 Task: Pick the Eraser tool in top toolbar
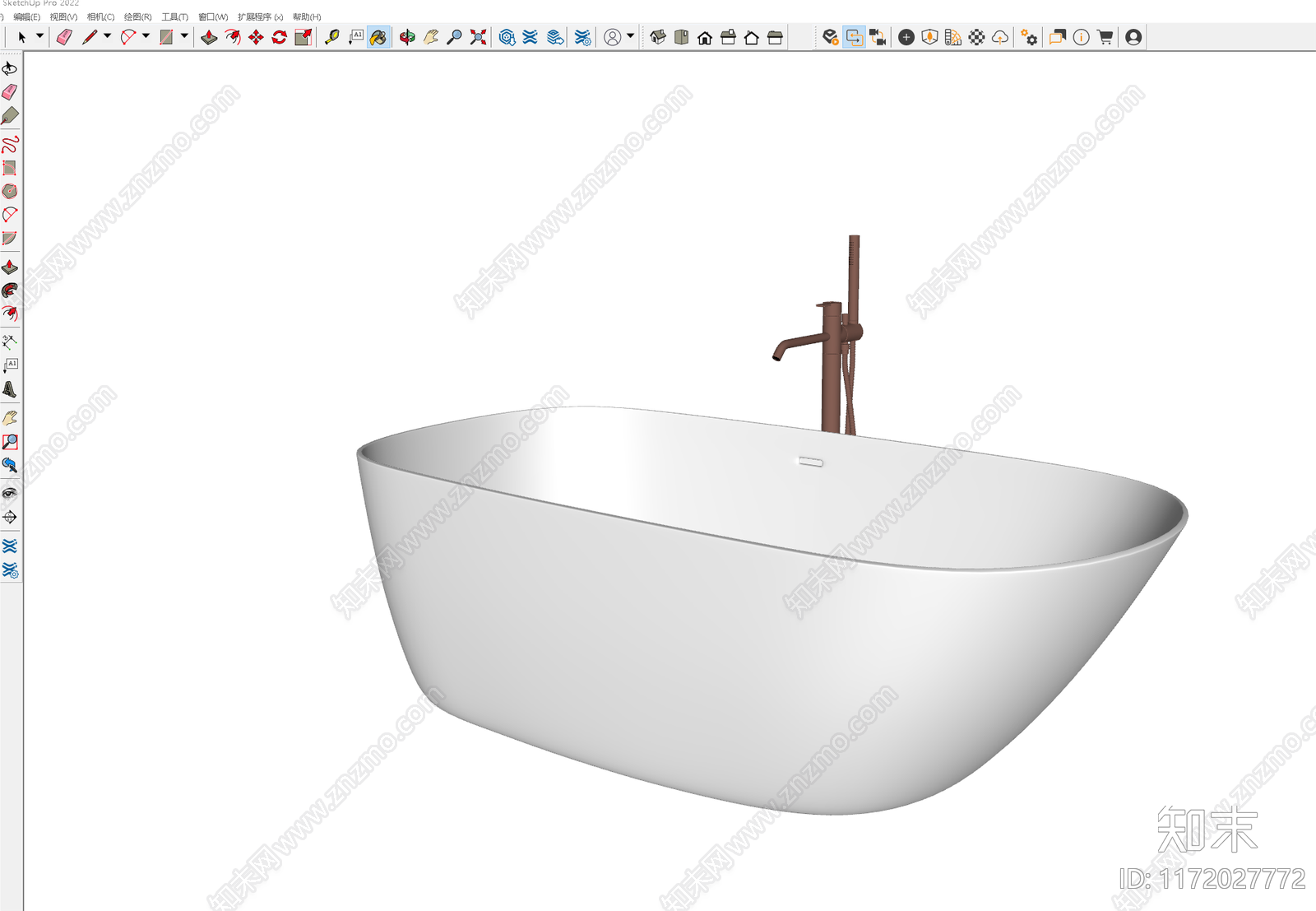coord(64,37)
